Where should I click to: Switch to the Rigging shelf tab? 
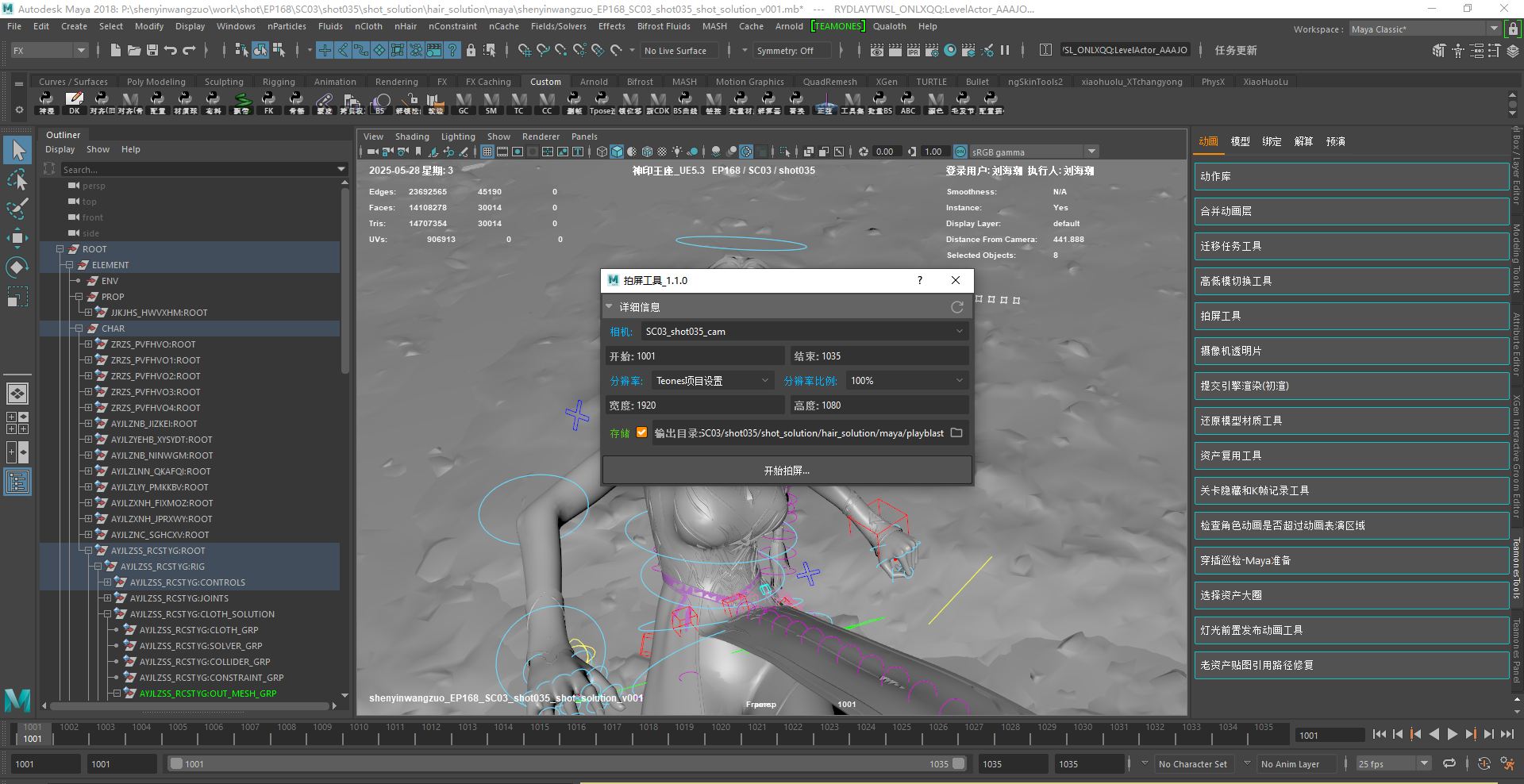pyautogui.click(x=279, y=82)
